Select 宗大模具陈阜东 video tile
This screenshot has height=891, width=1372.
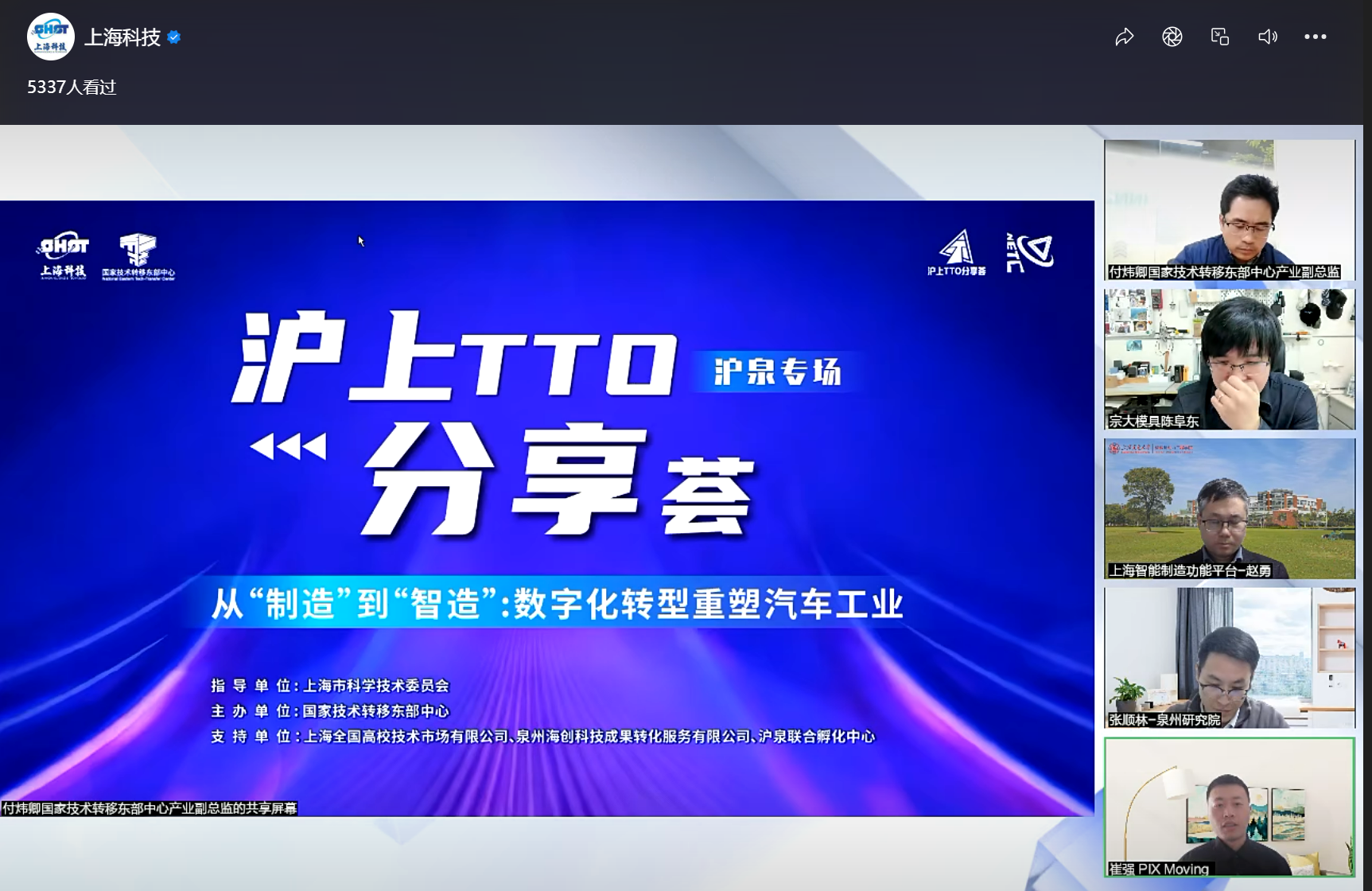(1229, 359)
